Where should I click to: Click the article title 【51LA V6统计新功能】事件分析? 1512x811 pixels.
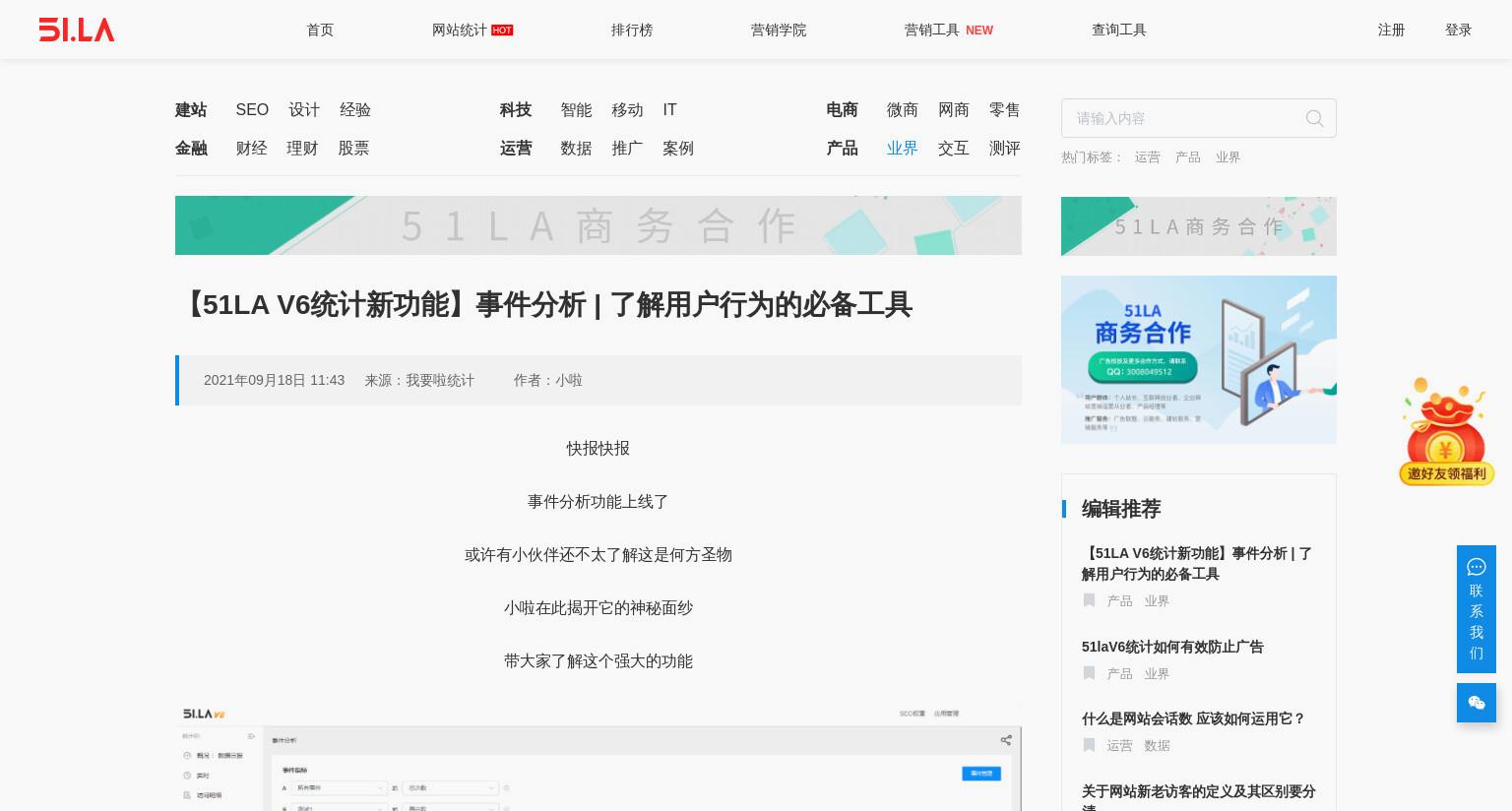pyautogui.click(x=544, y=305)
